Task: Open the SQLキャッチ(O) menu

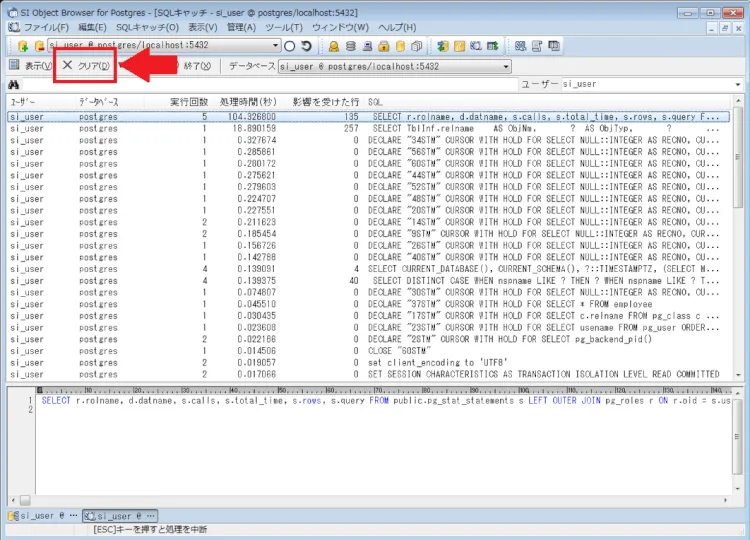Action: pyautogui.click(x=147, y=27)
